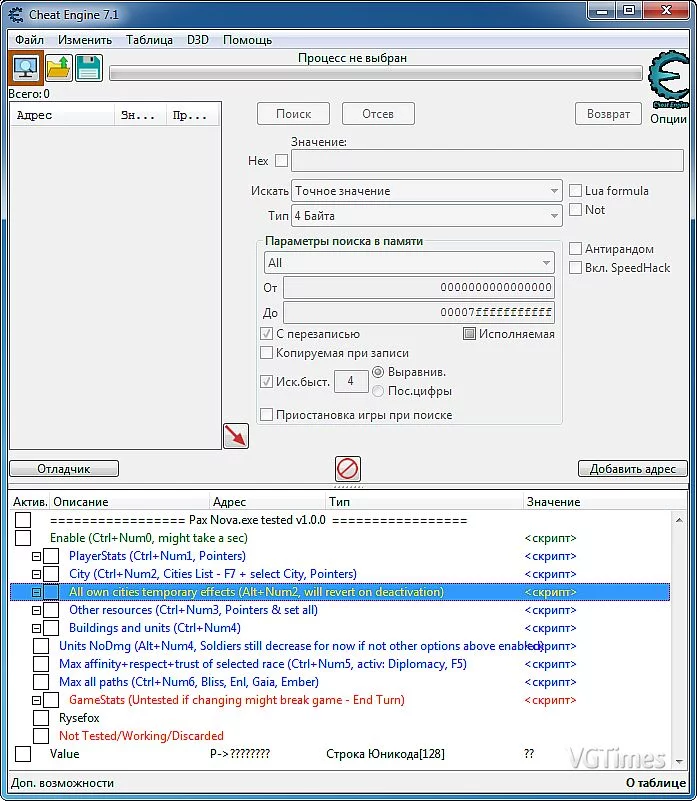Open Cheat Engine logo settings icon
This screenshot has width=697, height=801.
[669, 79]
